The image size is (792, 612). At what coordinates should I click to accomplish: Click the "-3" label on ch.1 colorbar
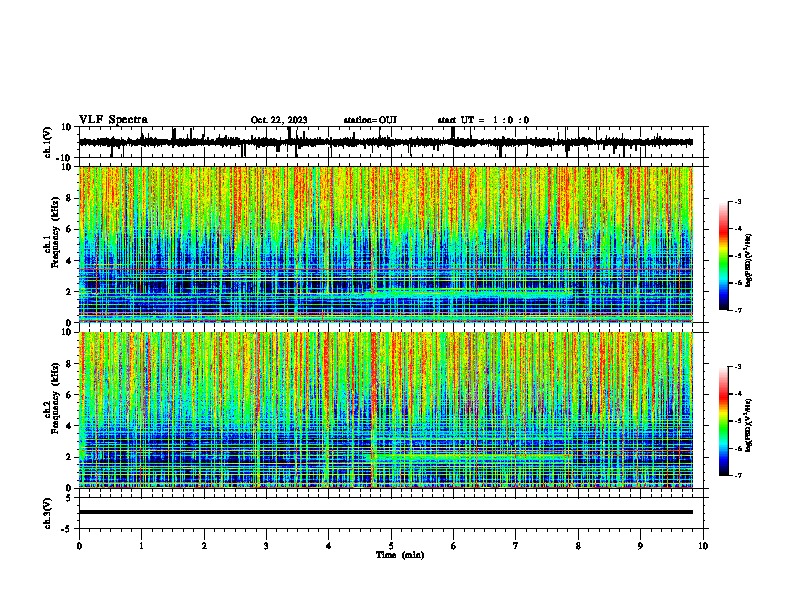coord(737,201)
